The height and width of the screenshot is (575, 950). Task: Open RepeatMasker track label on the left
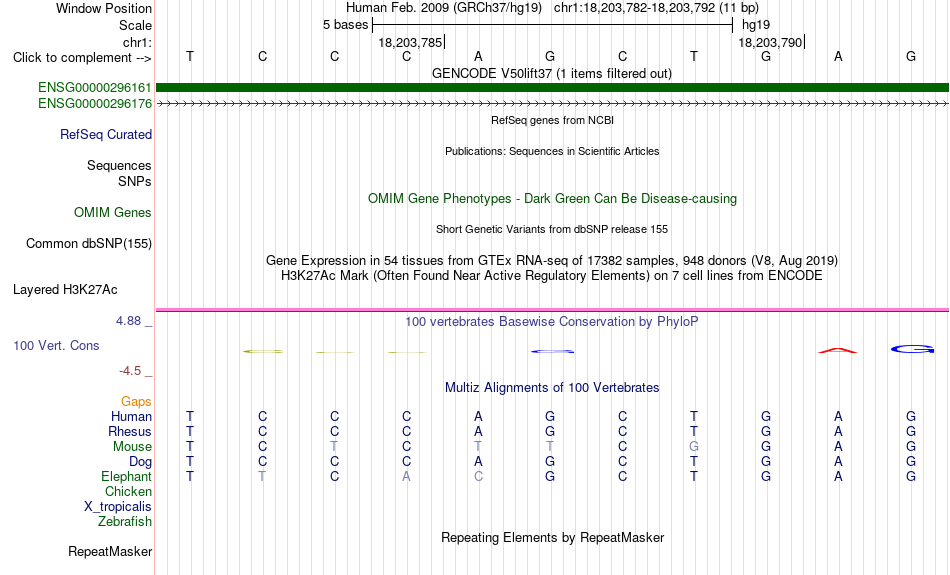110,551
